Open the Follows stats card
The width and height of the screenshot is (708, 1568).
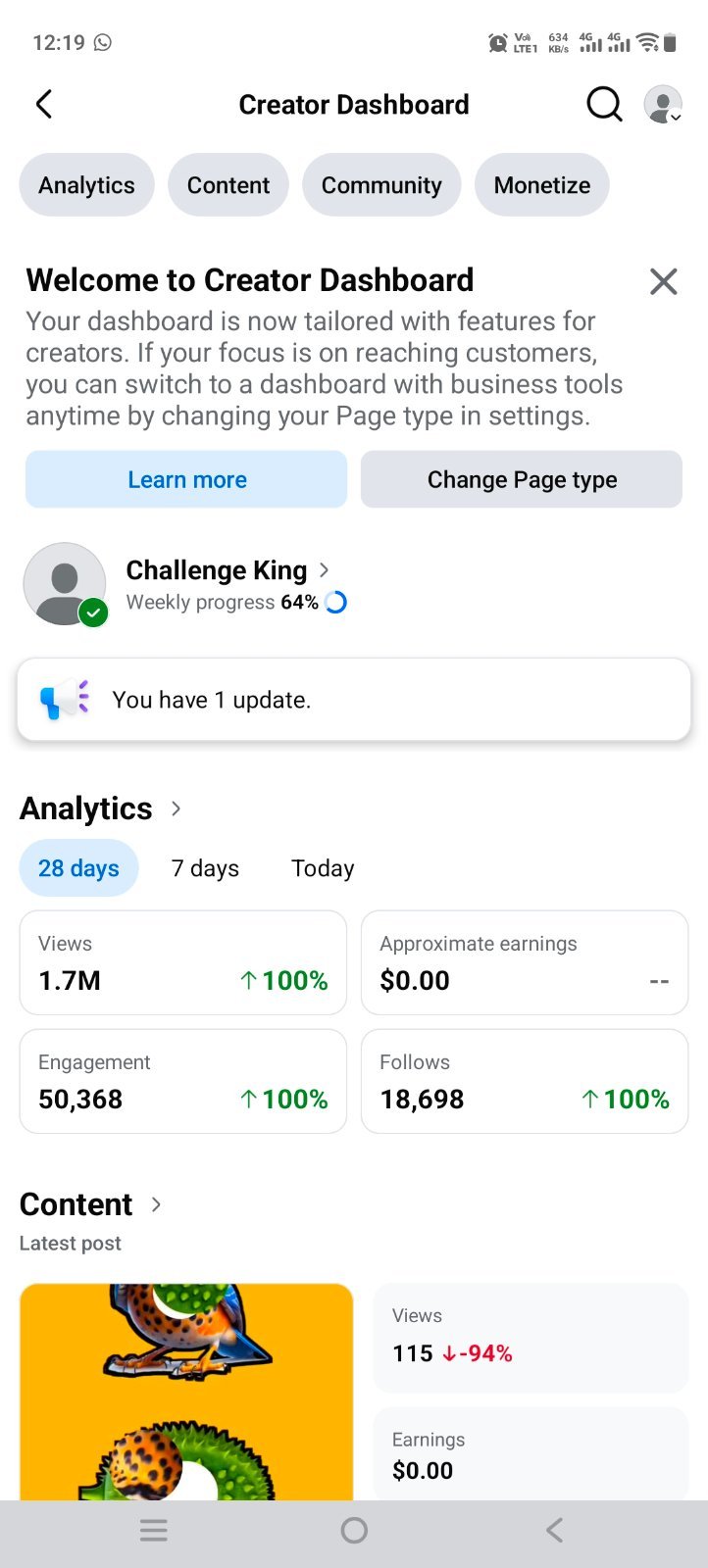pyautogui.click(x=525, y=1082)
